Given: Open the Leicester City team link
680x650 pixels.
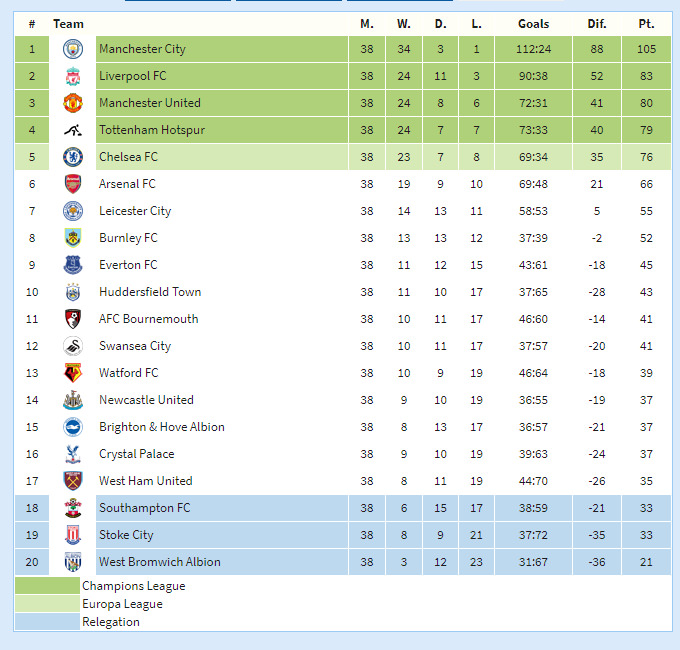Looking at the screenshot, I should (x=135, y=211).
